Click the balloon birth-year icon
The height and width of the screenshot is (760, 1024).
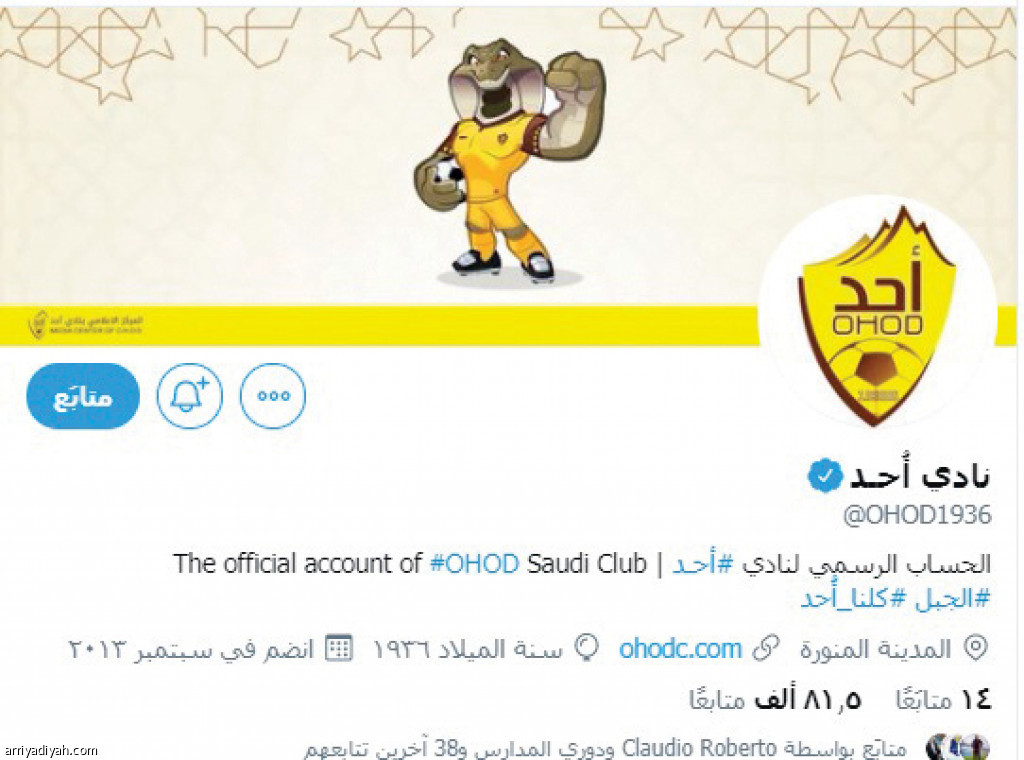tap(586, 648)
